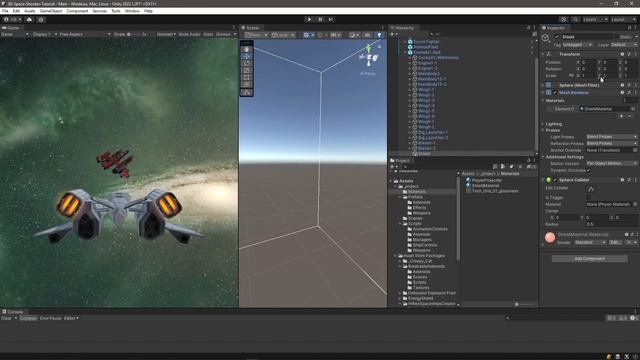
Task: Open the Reflection Probes dropdown
Action: click(611, 144)
